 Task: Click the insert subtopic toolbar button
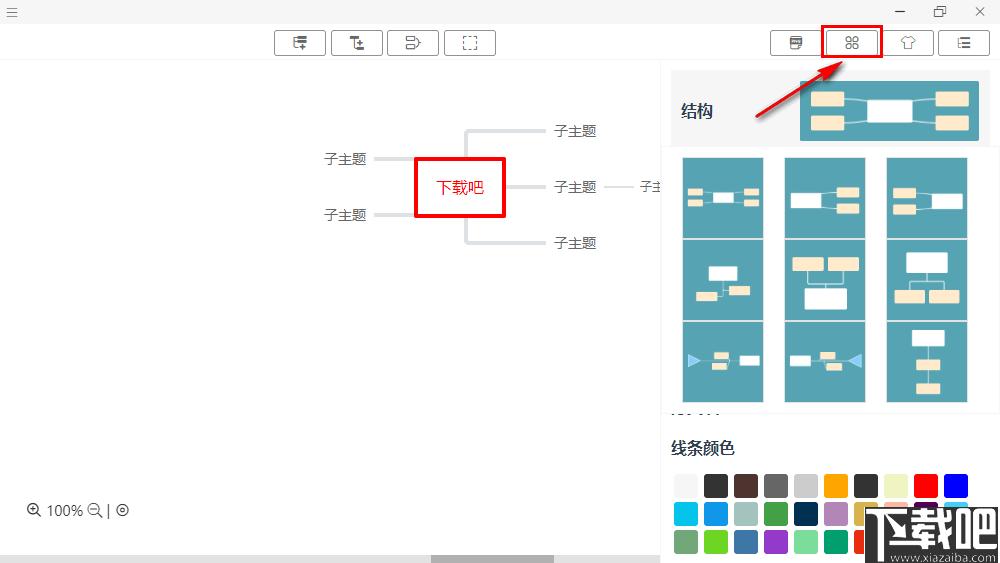357,43
